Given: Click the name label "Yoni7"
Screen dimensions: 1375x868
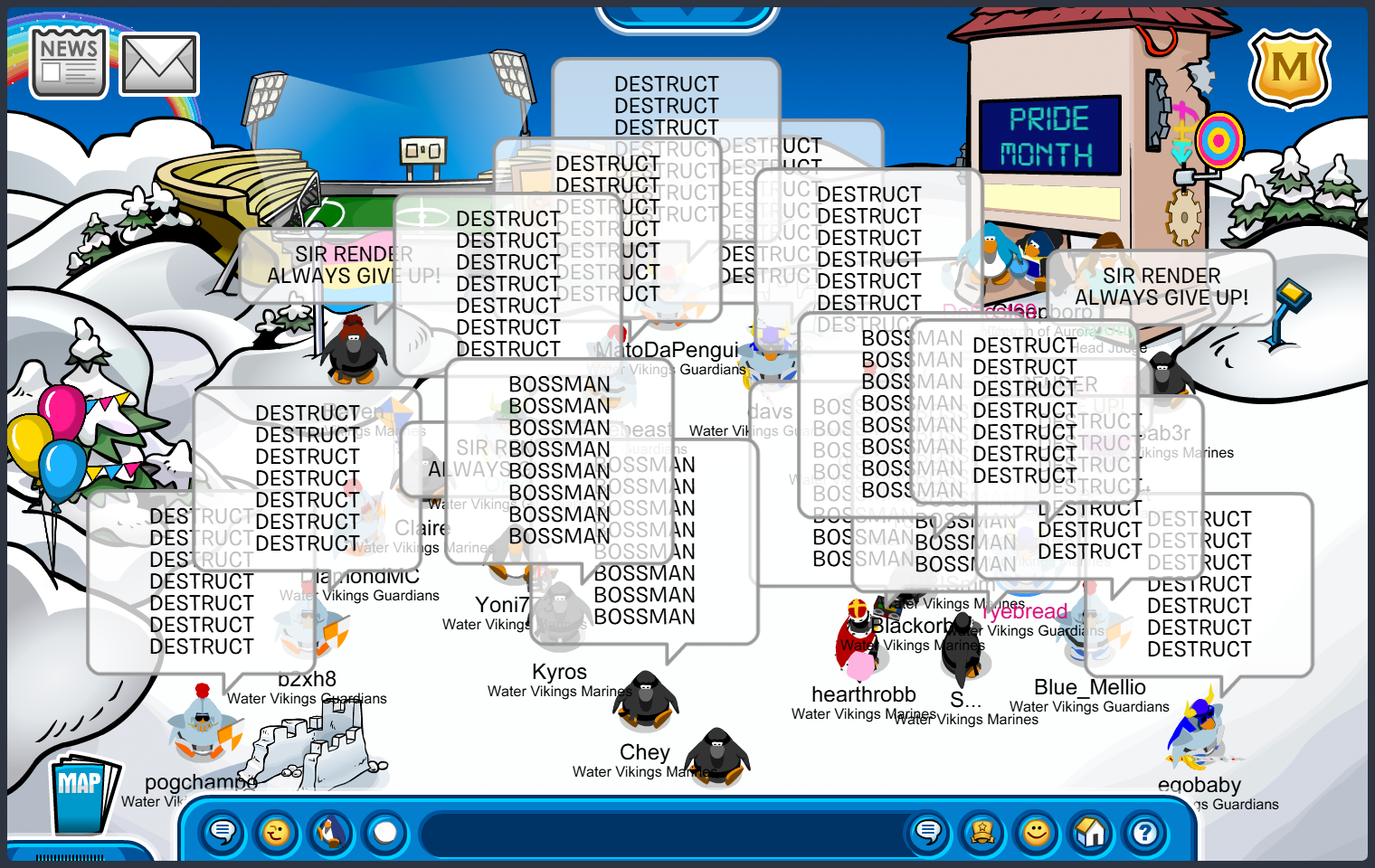Looking at the screenshot, I should tap(502, 605).
